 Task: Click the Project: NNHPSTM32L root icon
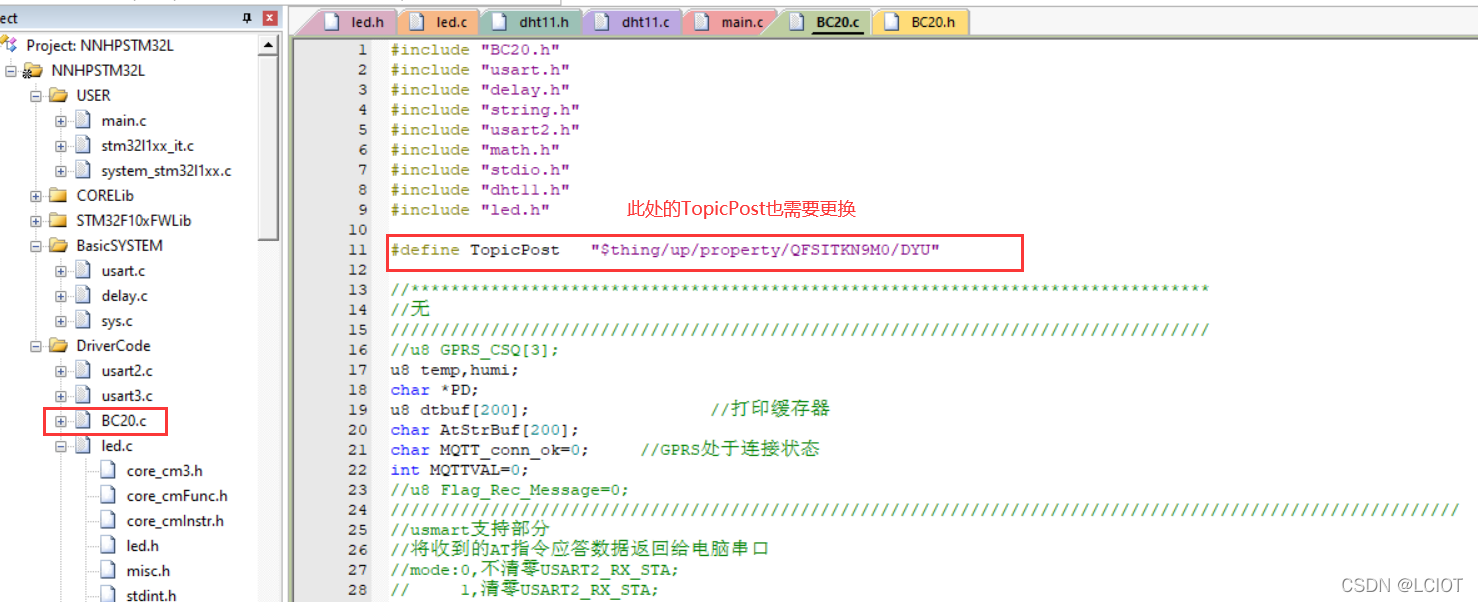(x=9, y=45)
